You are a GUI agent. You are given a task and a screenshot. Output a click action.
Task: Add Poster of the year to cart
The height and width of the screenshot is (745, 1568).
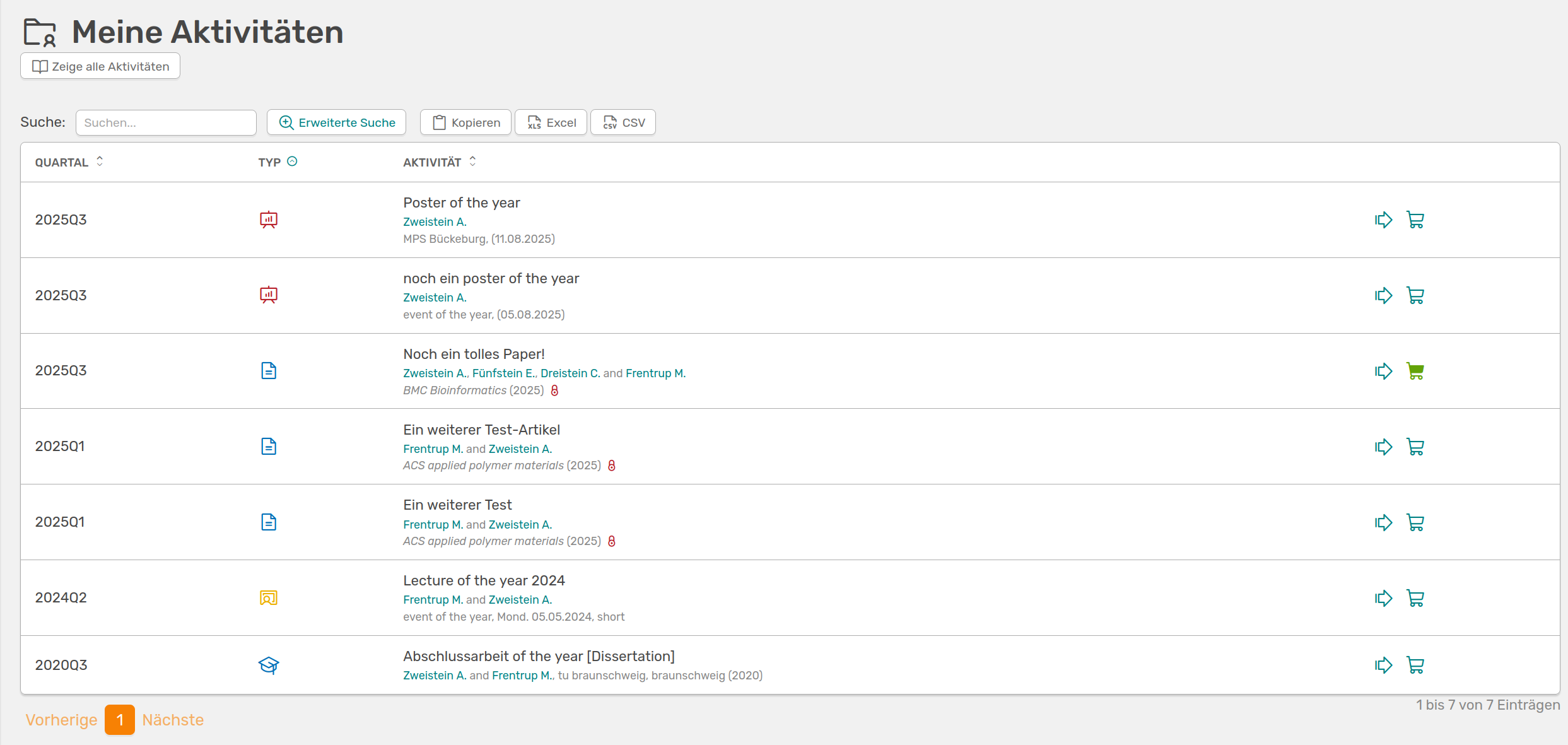click(x=1415, y=220)
